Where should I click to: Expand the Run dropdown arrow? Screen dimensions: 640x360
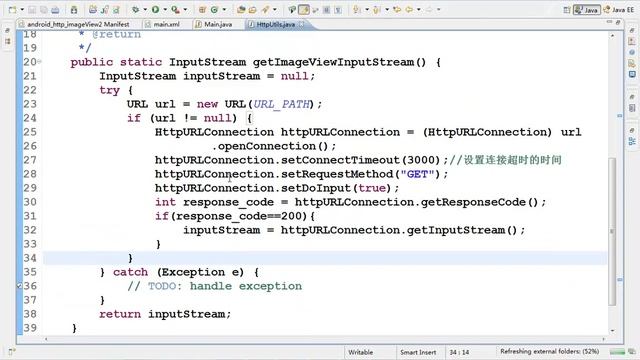(165, 9)
